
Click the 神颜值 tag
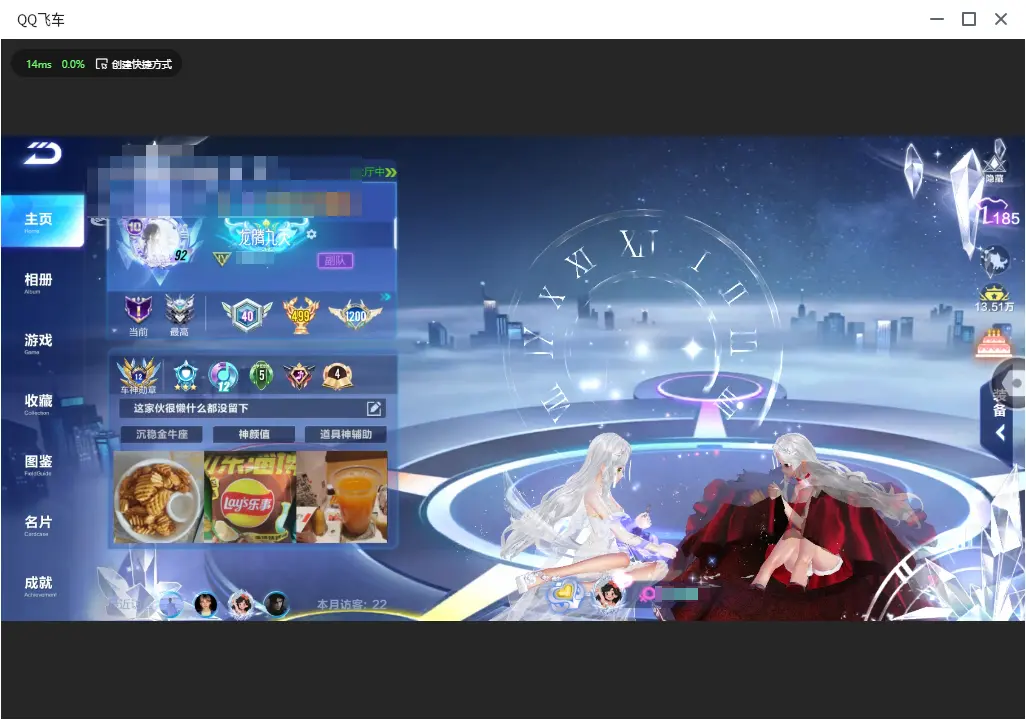point(254,434)
